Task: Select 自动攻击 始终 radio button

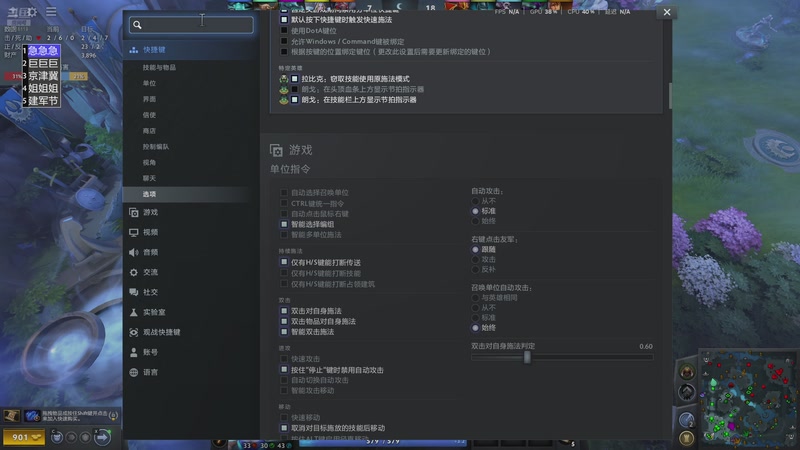Action: [x=476, y=221]
